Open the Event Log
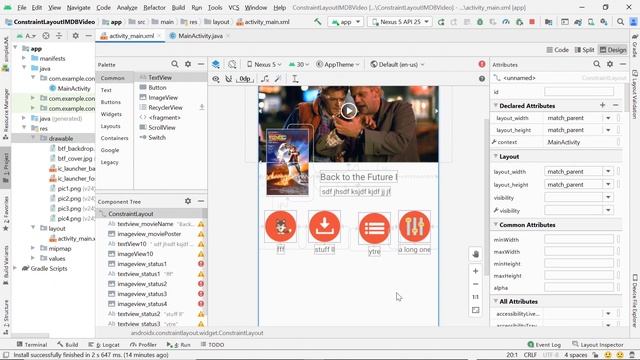This screenshot has width=640, height=360. click(544, 344)
